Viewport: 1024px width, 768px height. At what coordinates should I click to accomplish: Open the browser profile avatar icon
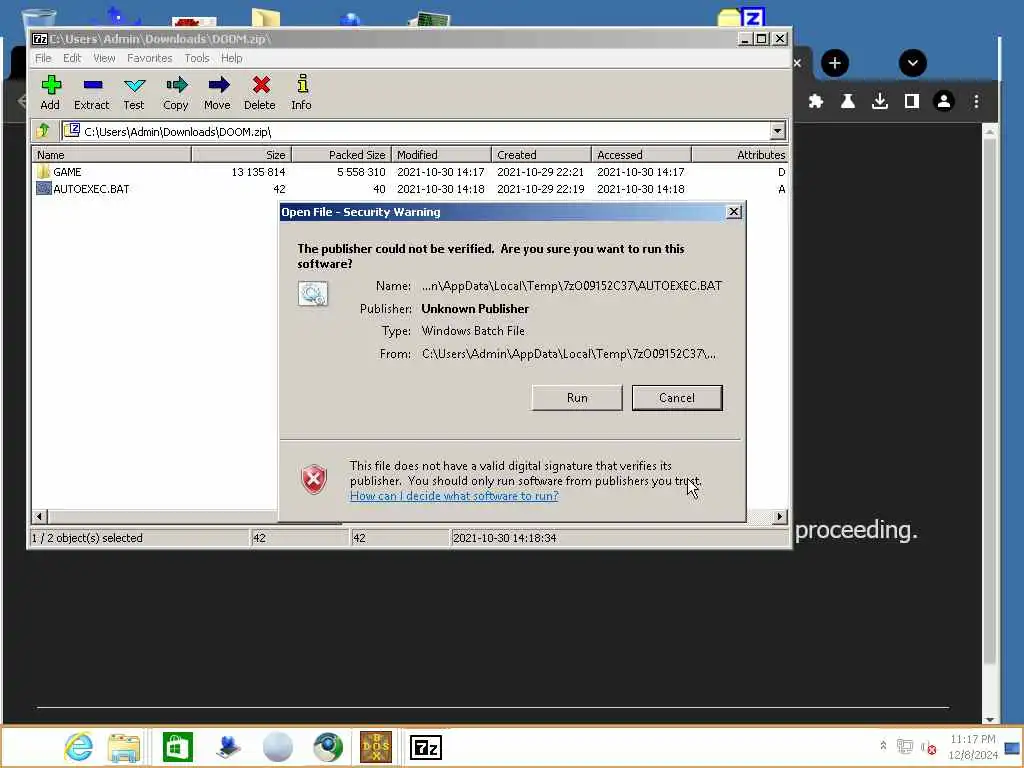pyautogui.click(x=944, y=101)
